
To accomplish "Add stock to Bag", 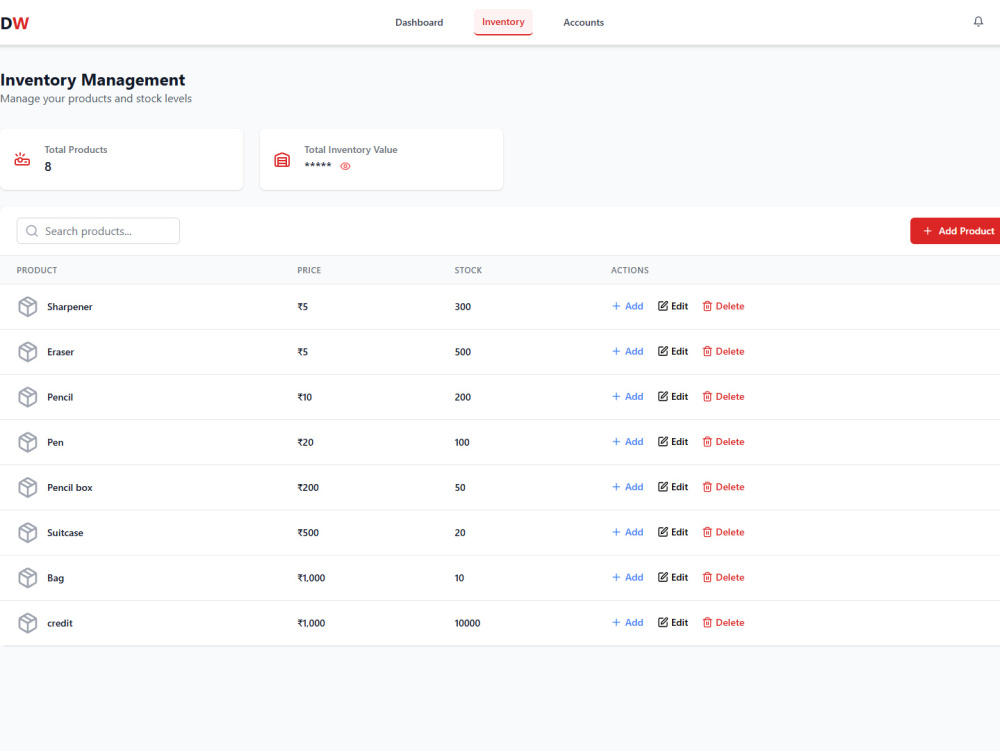I will click(628, 578).
